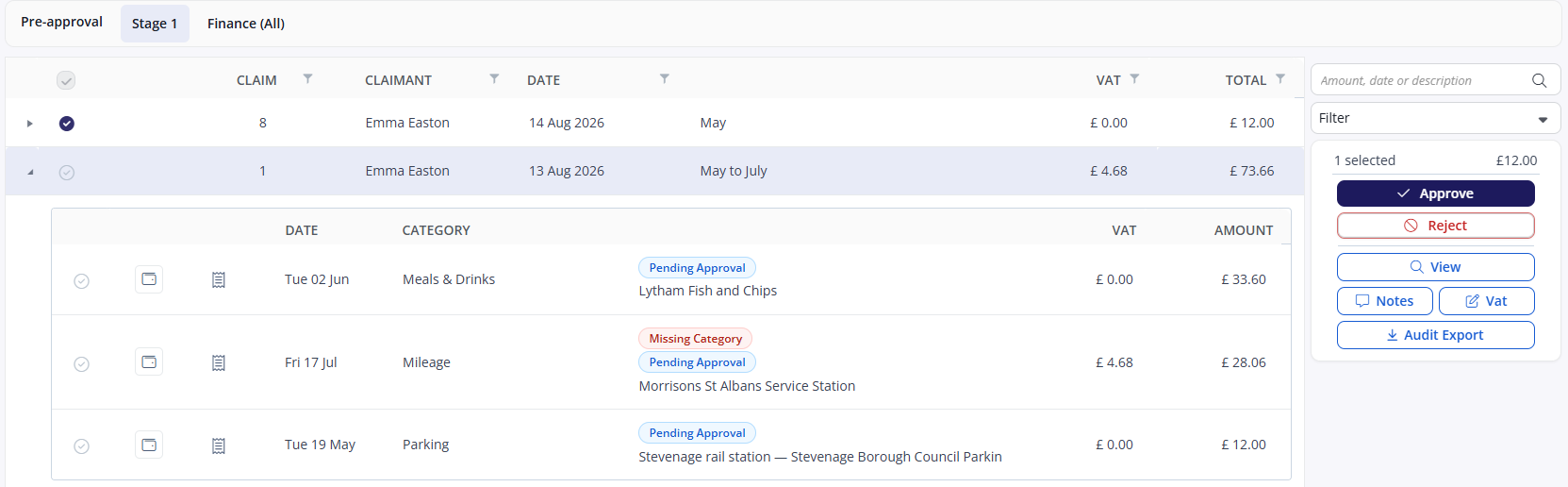Click 'Morrisons St Albans Service Station' text

[x=747, y=386]
